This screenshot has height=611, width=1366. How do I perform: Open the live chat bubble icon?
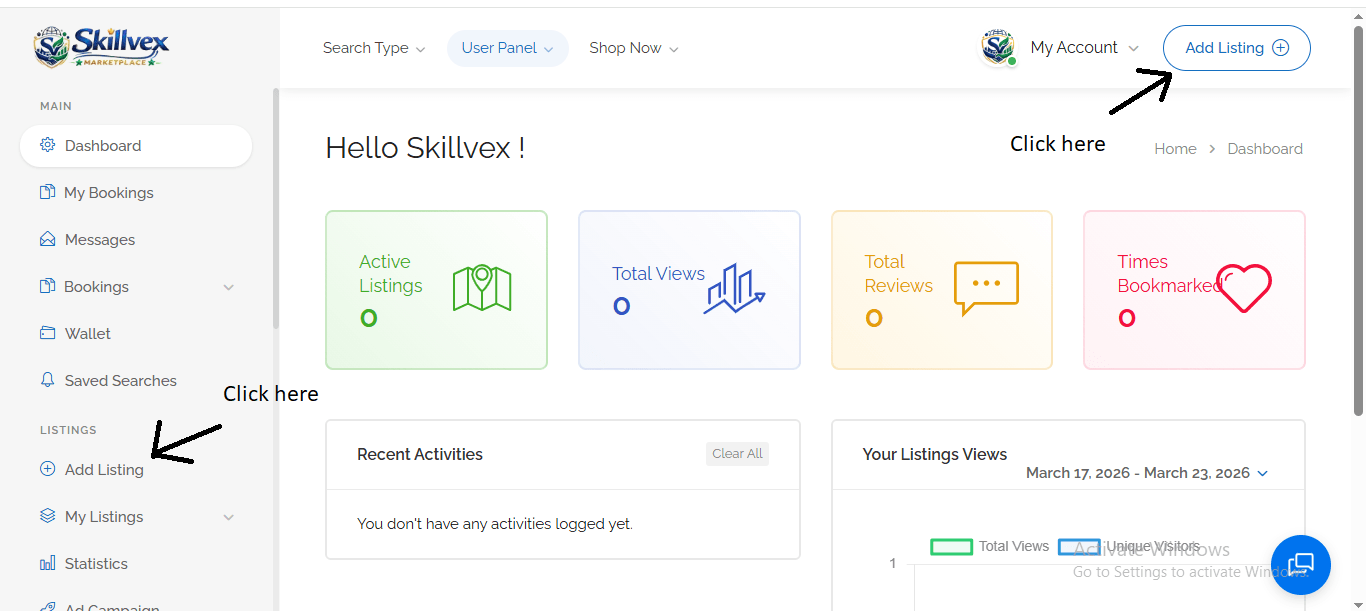1300,565
